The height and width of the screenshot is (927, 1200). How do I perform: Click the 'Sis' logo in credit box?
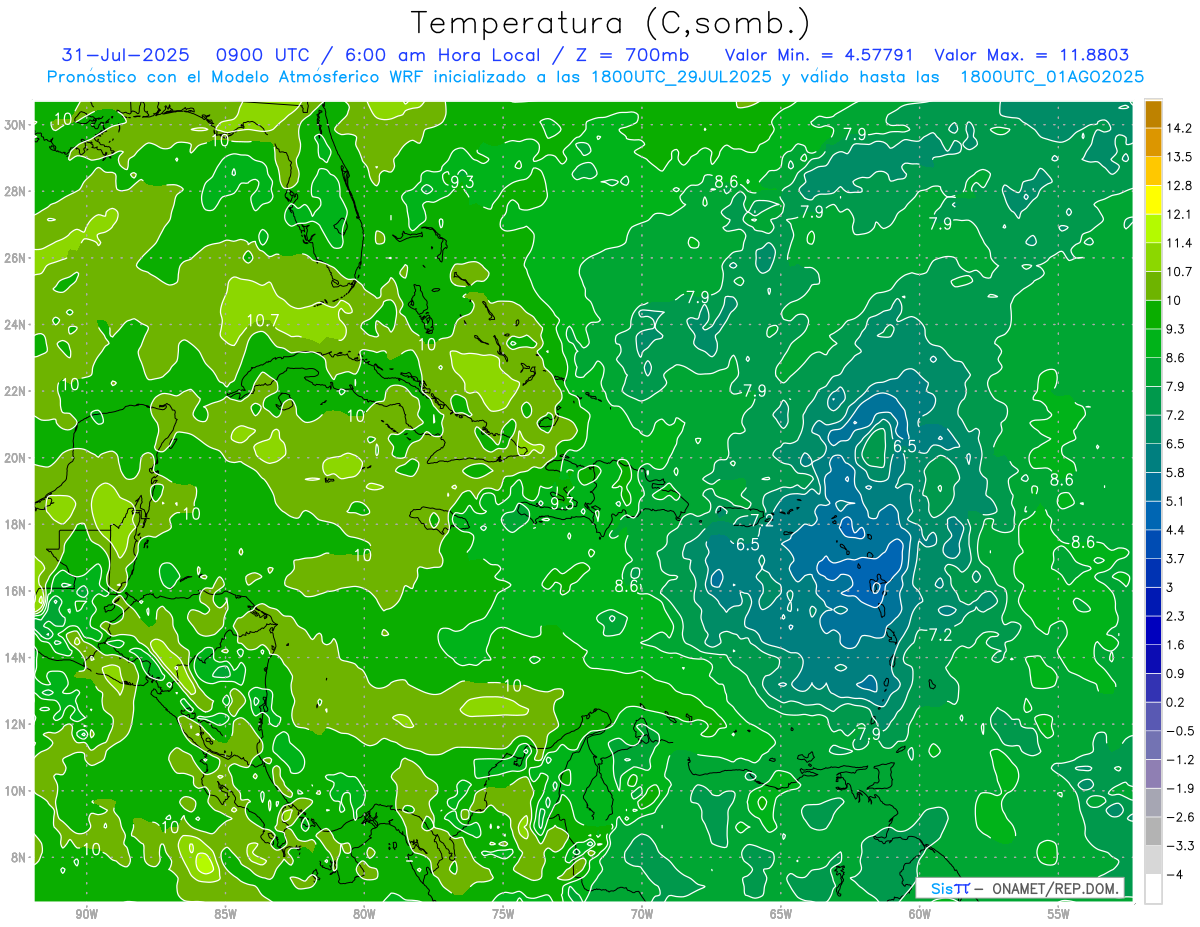pos(941,888)
